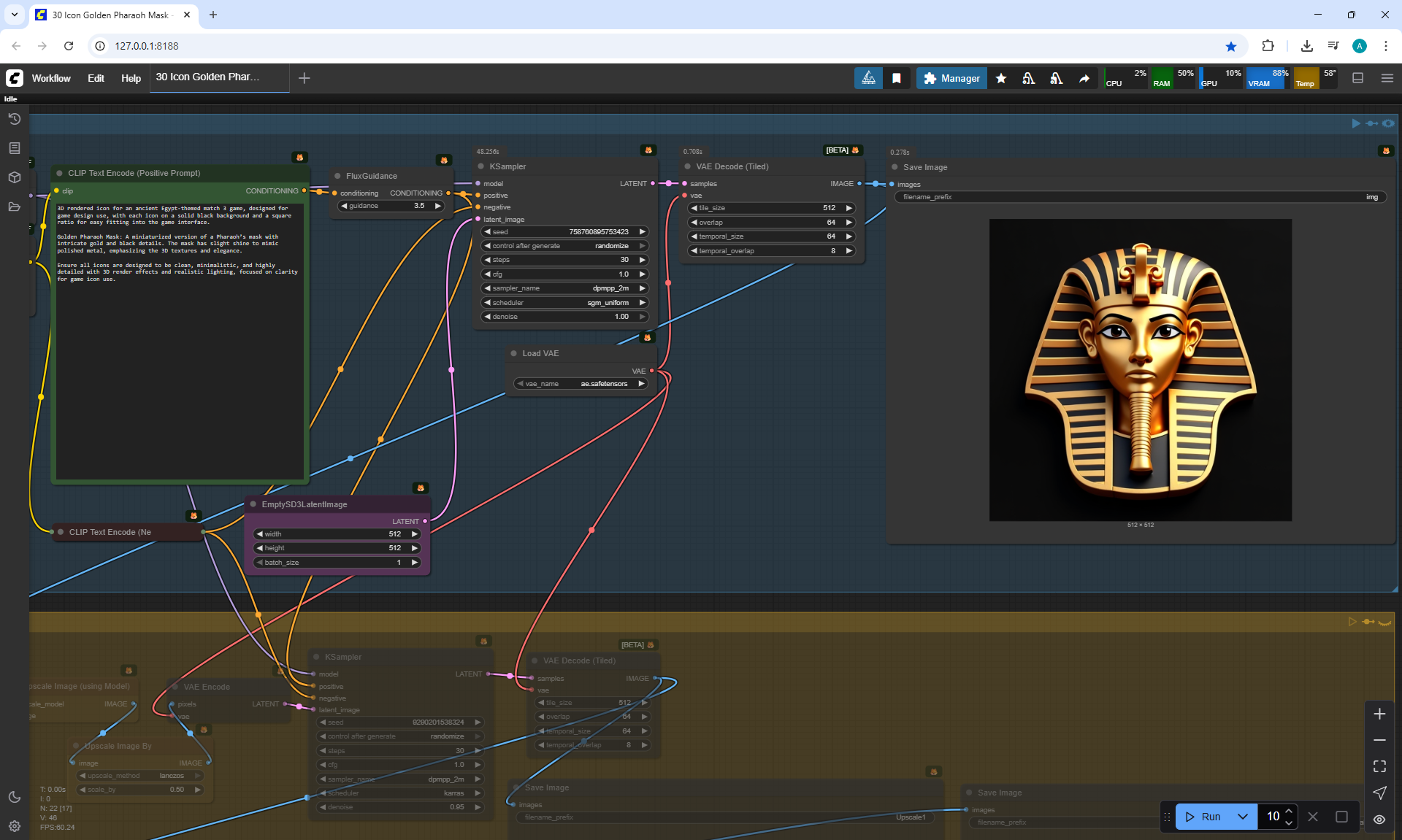Click the Run button
Viewport: 1402px width, 840px height.
point(1203,817)
